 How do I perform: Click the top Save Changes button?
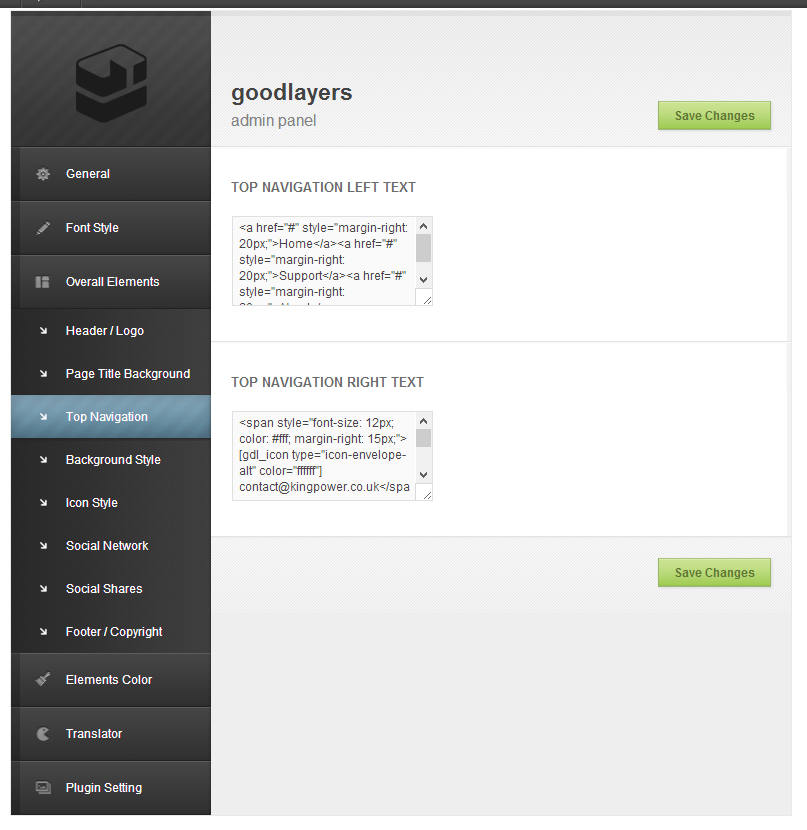tap(714, 116)
